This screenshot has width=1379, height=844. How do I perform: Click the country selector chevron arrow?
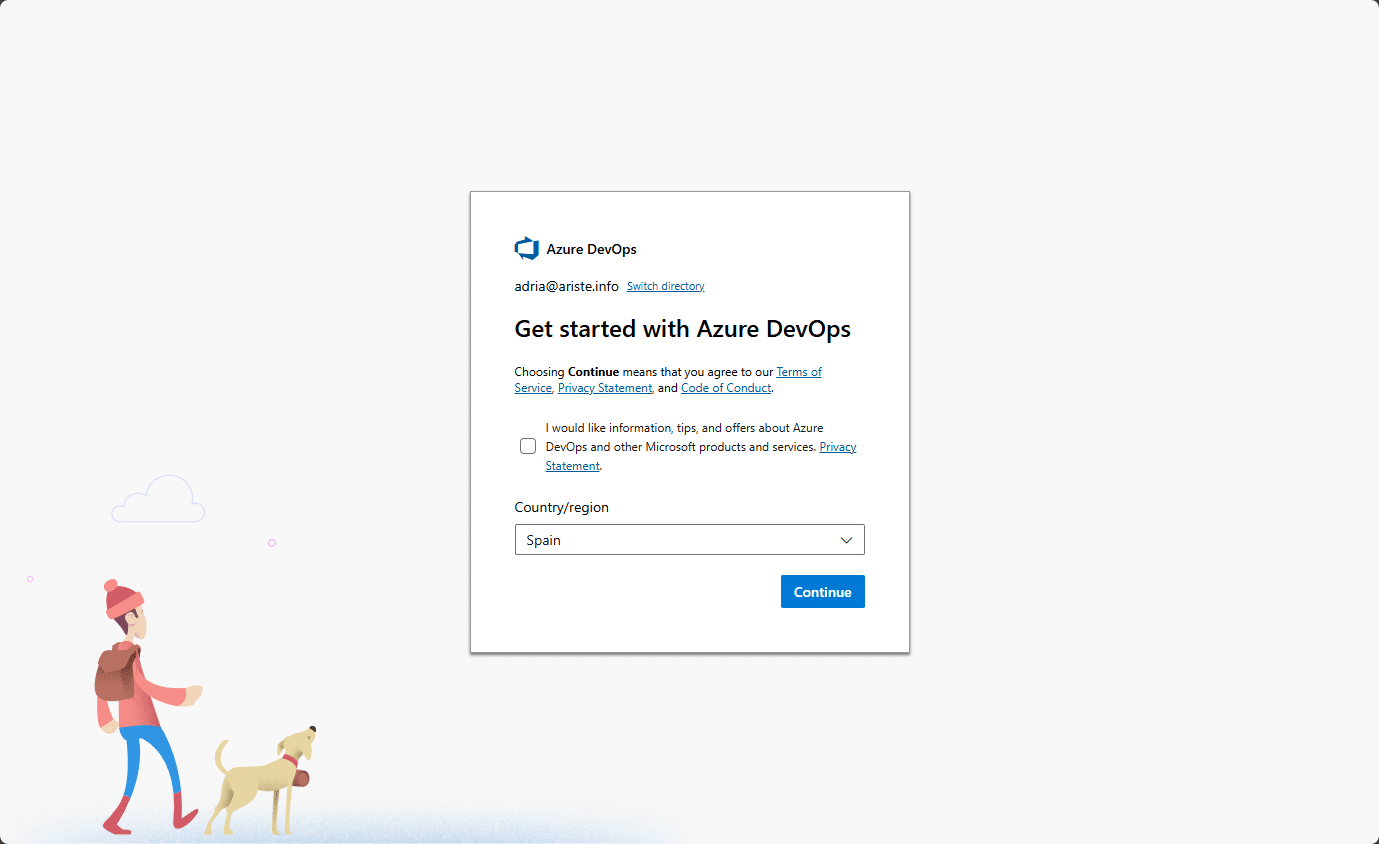point(847,539)
